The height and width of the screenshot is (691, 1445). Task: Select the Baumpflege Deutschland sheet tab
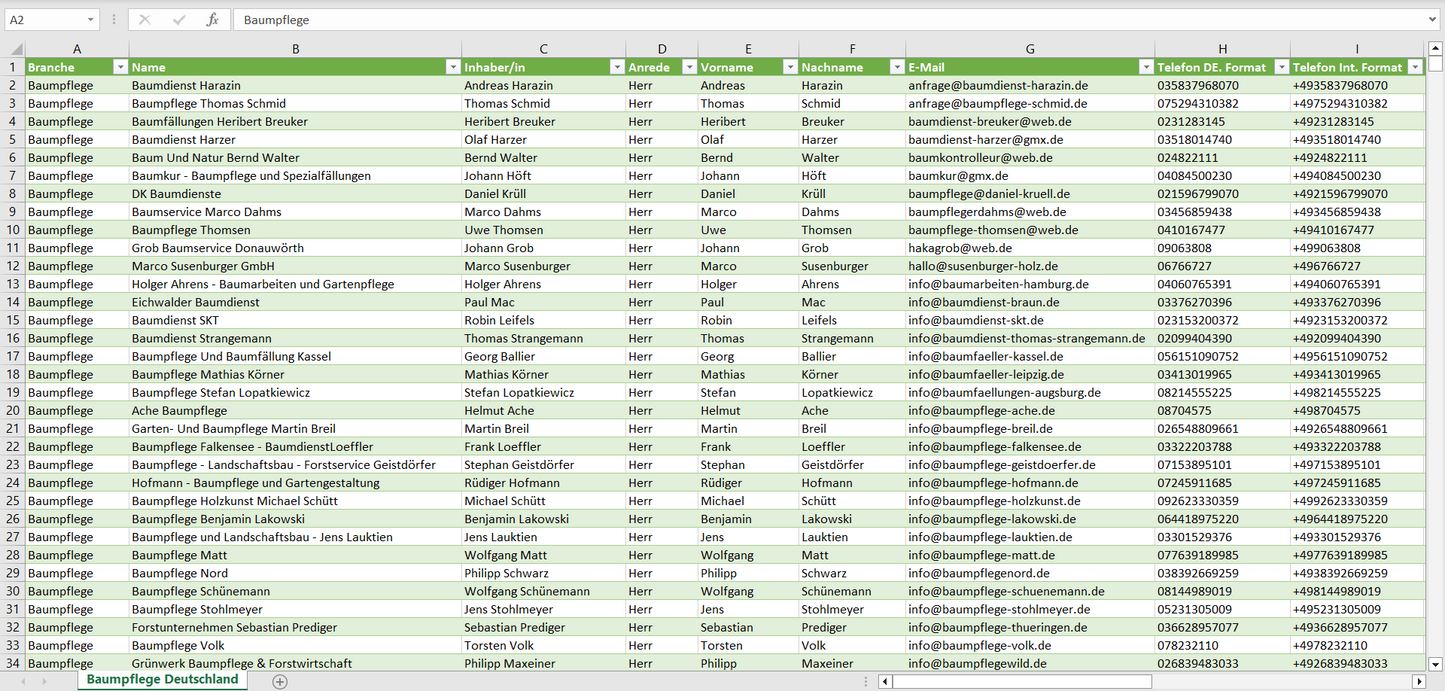[162, 680]
